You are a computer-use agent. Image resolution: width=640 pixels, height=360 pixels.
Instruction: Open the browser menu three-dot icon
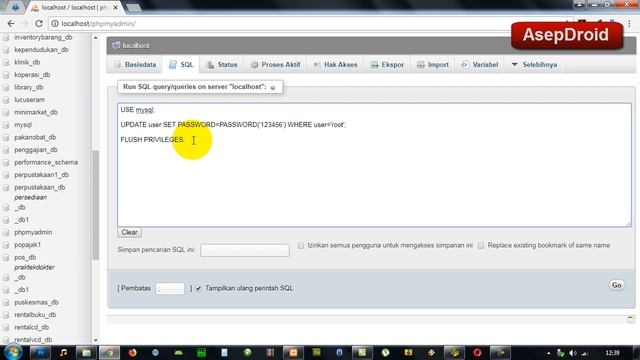(629, 24)
